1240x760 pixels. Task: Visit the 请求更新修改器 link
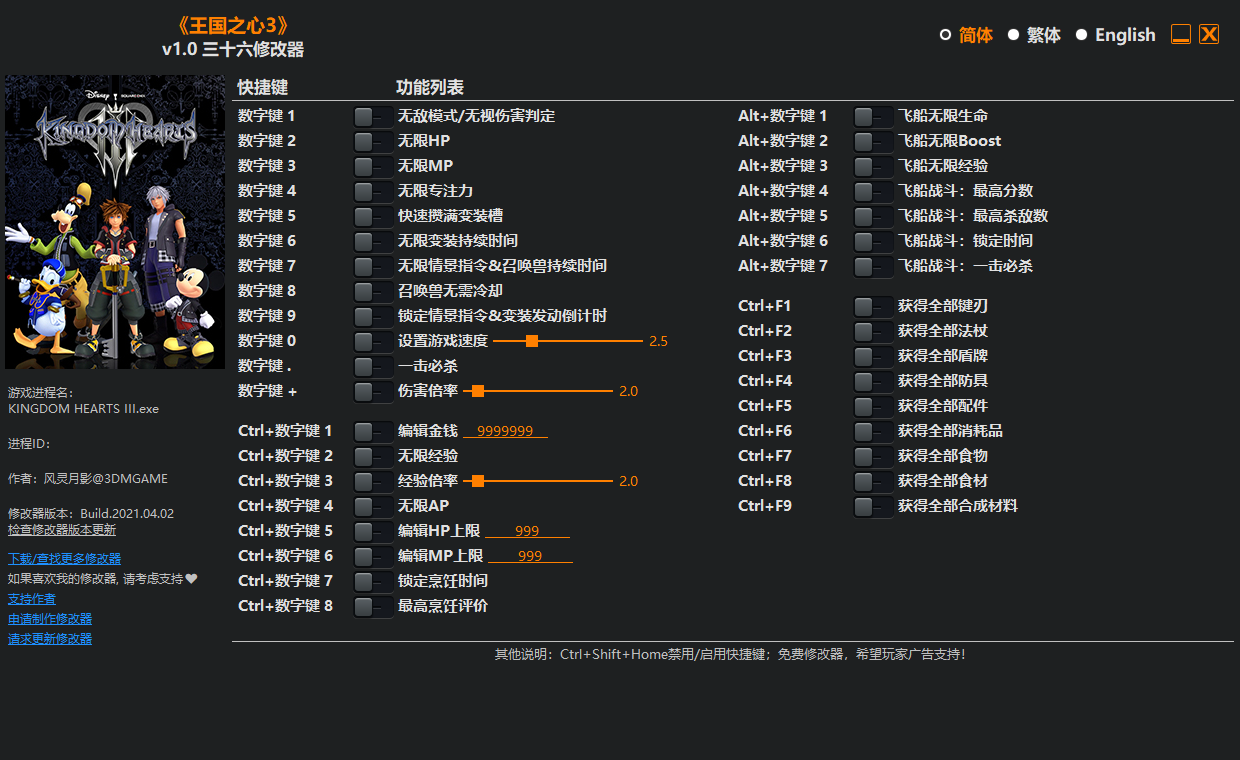tap(50, 639)
